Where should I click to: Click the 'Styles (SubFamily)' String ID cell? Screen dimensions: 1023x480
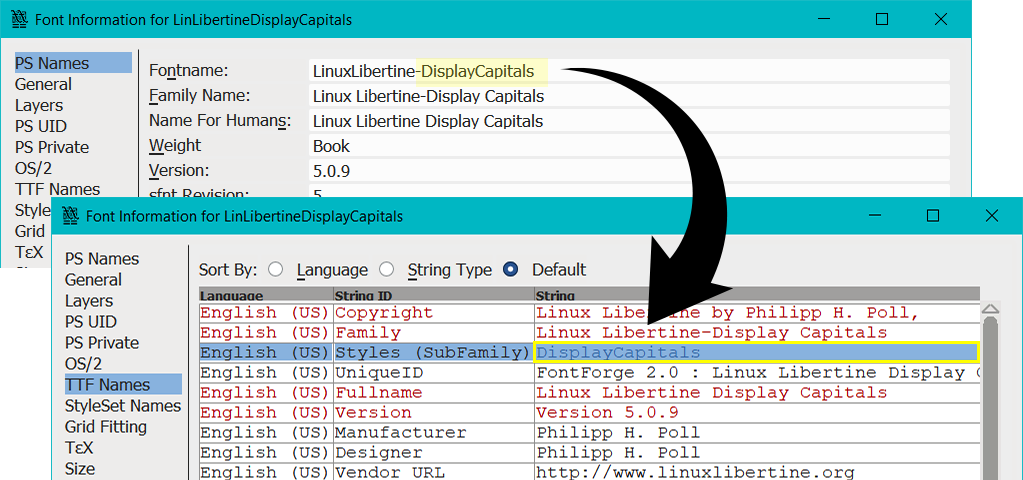(x=434, y=352)
